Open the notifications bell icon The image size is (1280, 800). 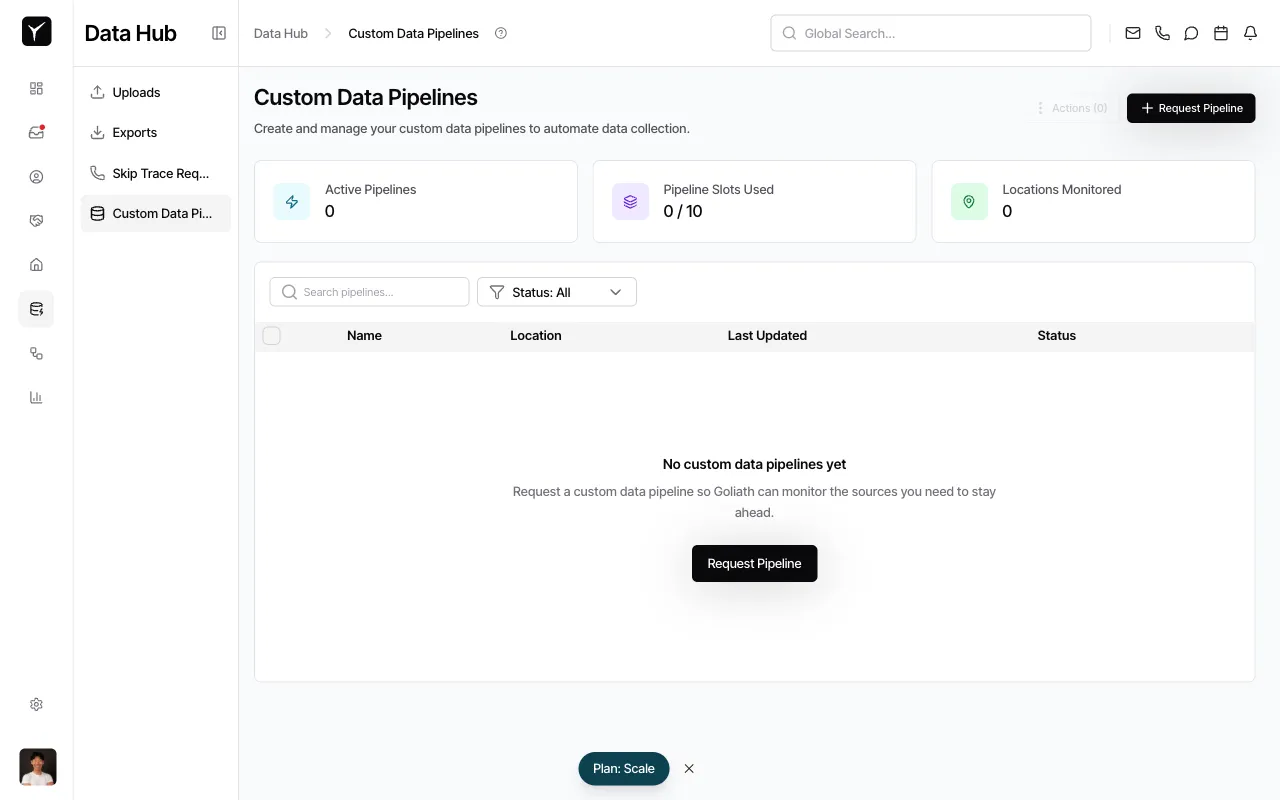tap(1250, 33)
